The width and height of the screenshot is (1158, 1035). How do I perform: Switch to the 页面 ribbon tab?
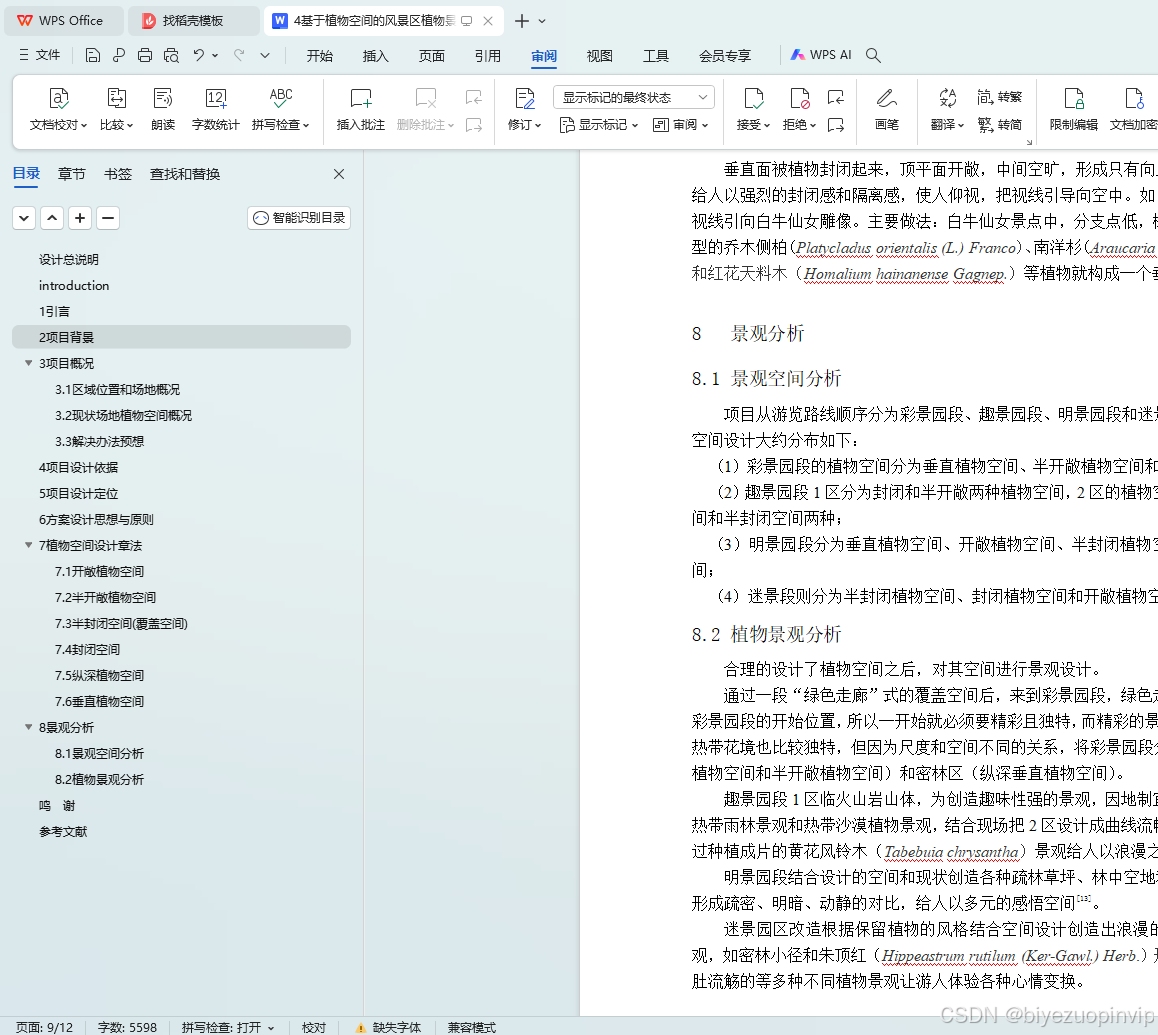tap(431, 56)
